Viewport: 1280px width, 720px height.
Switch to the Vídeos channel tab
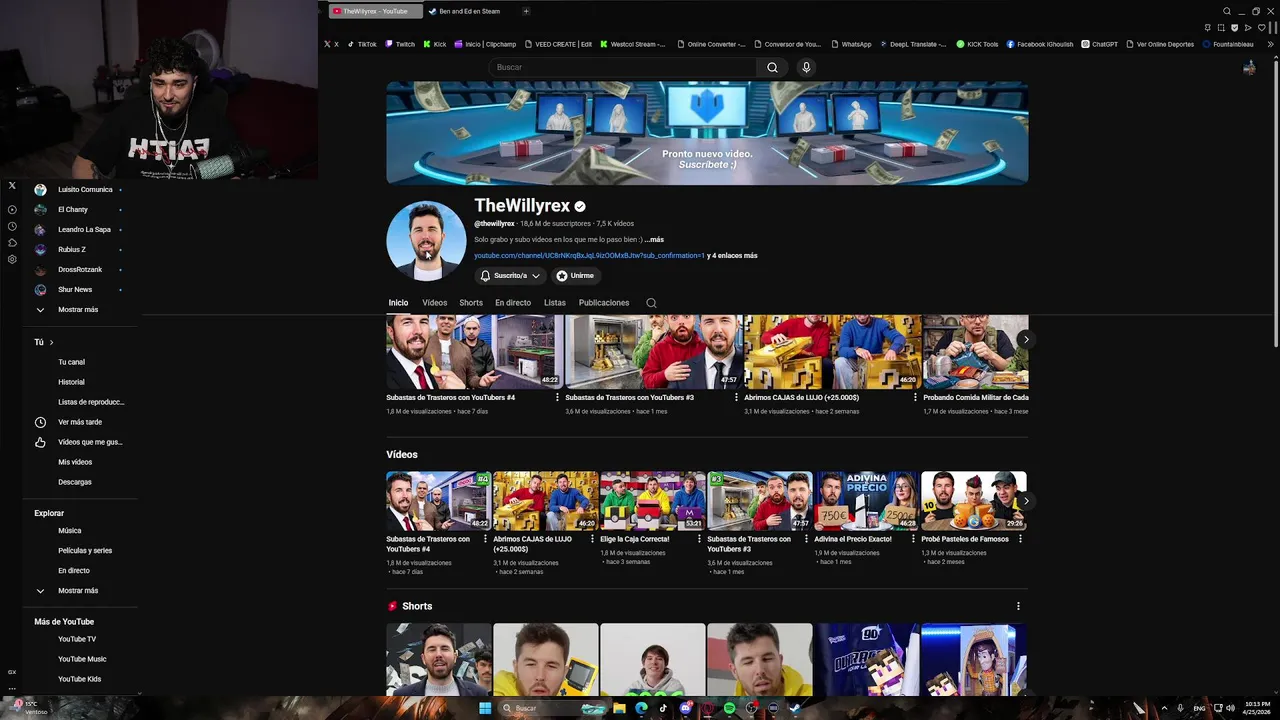pos(434,303)
